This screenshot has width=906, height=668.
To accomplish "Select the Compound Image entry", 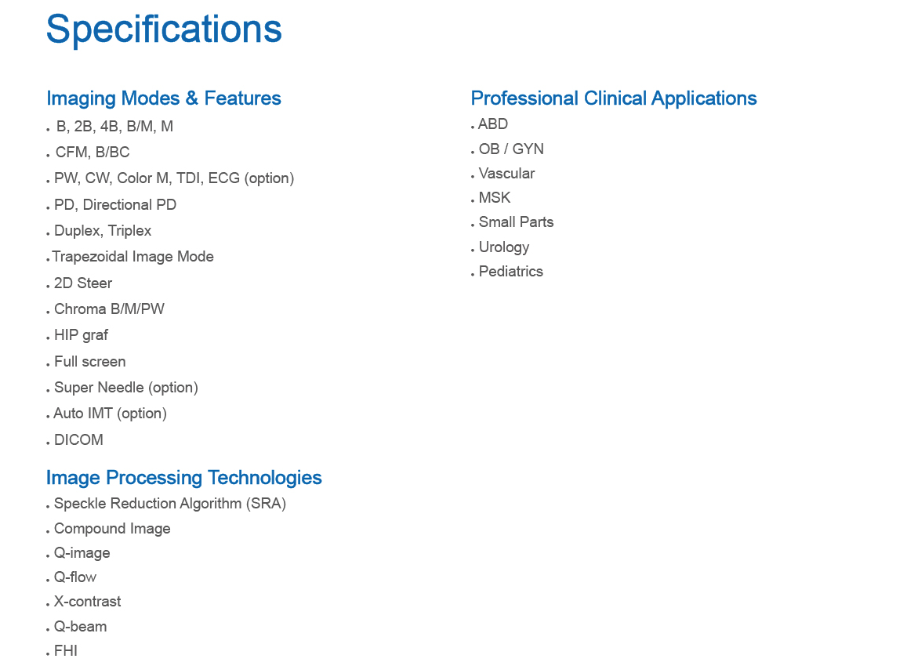I will tap(112, 529).
